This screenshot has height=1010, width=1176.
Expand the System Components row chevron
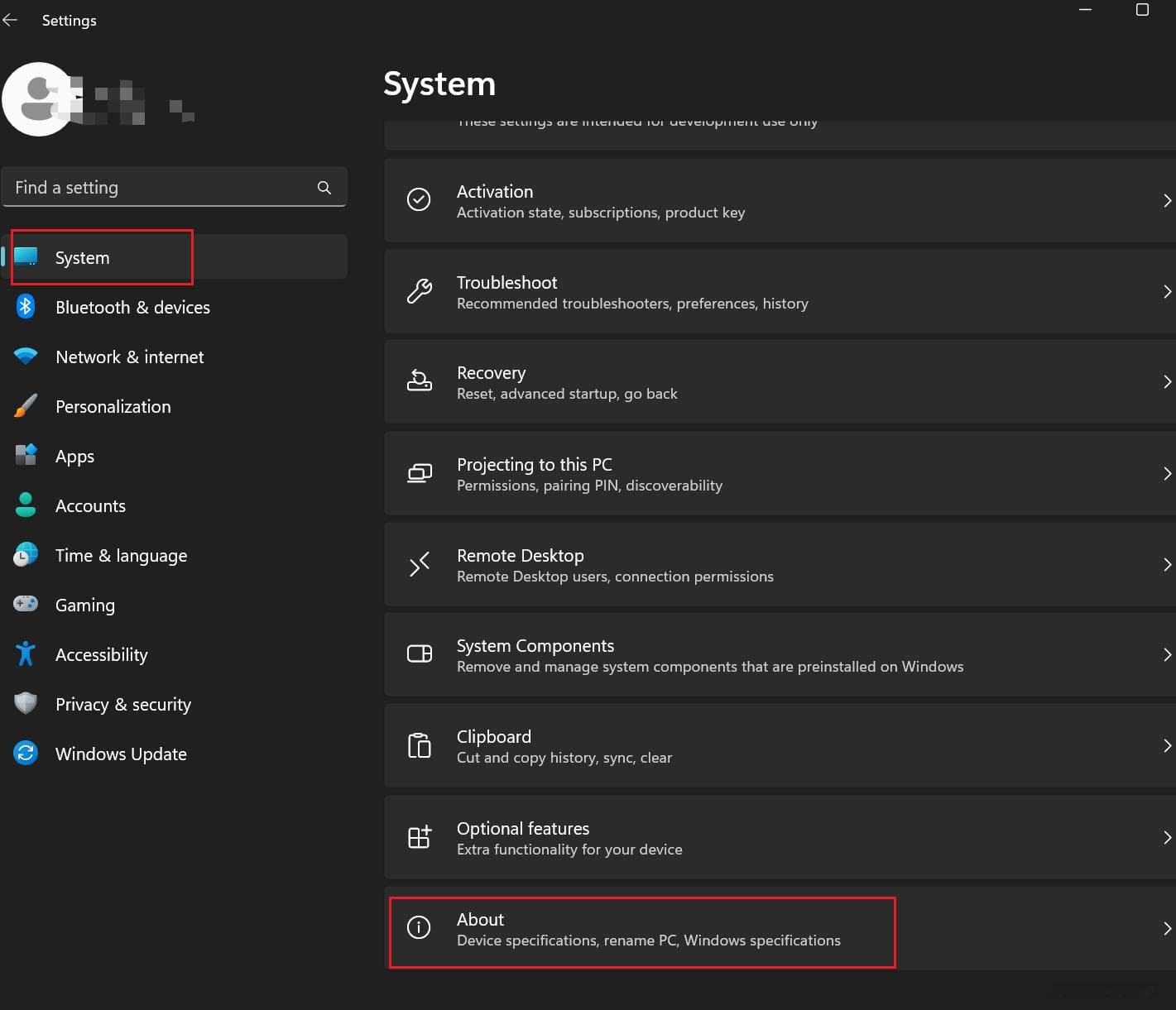(1167, 655)
